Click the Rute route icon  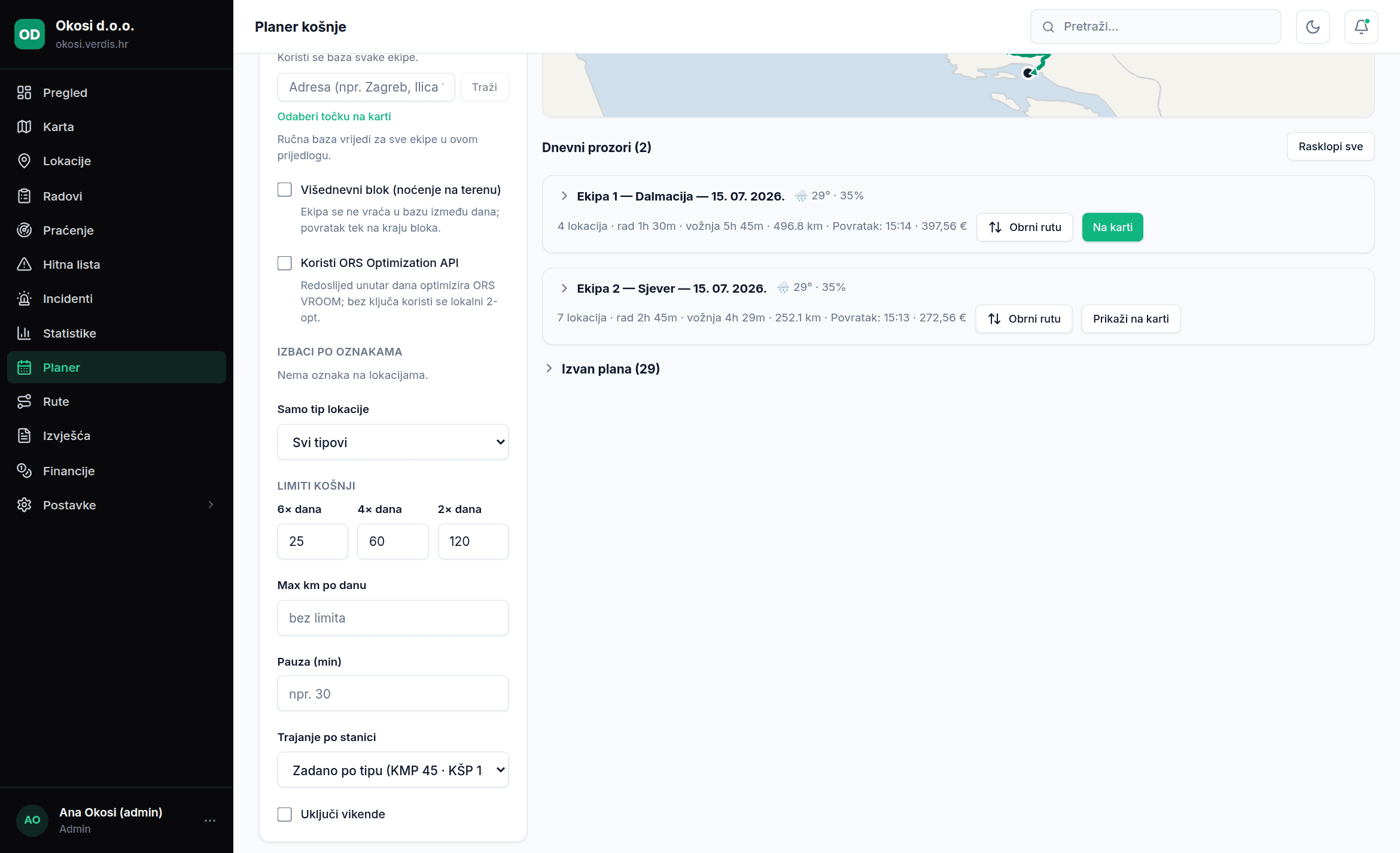pyautogui.click(x=24, y=401)
